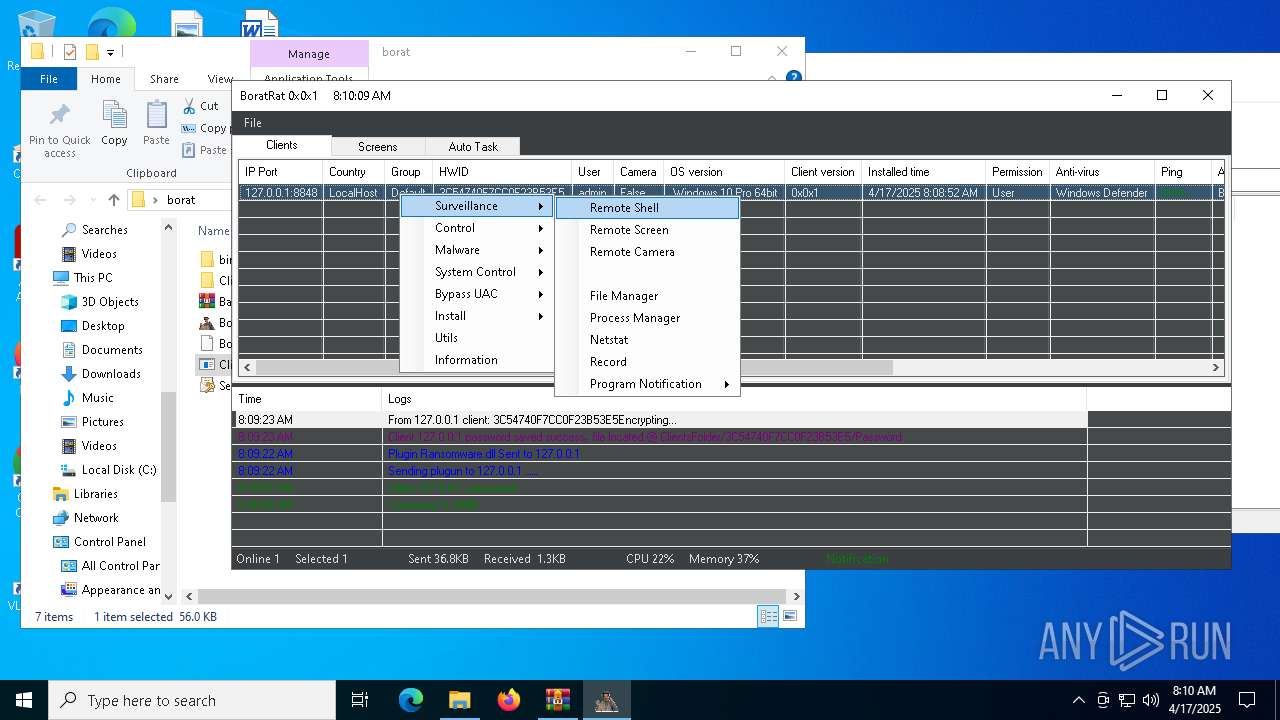Click Windows Start button
Screen dimensions: 1280x720
(x=24, y=700)
